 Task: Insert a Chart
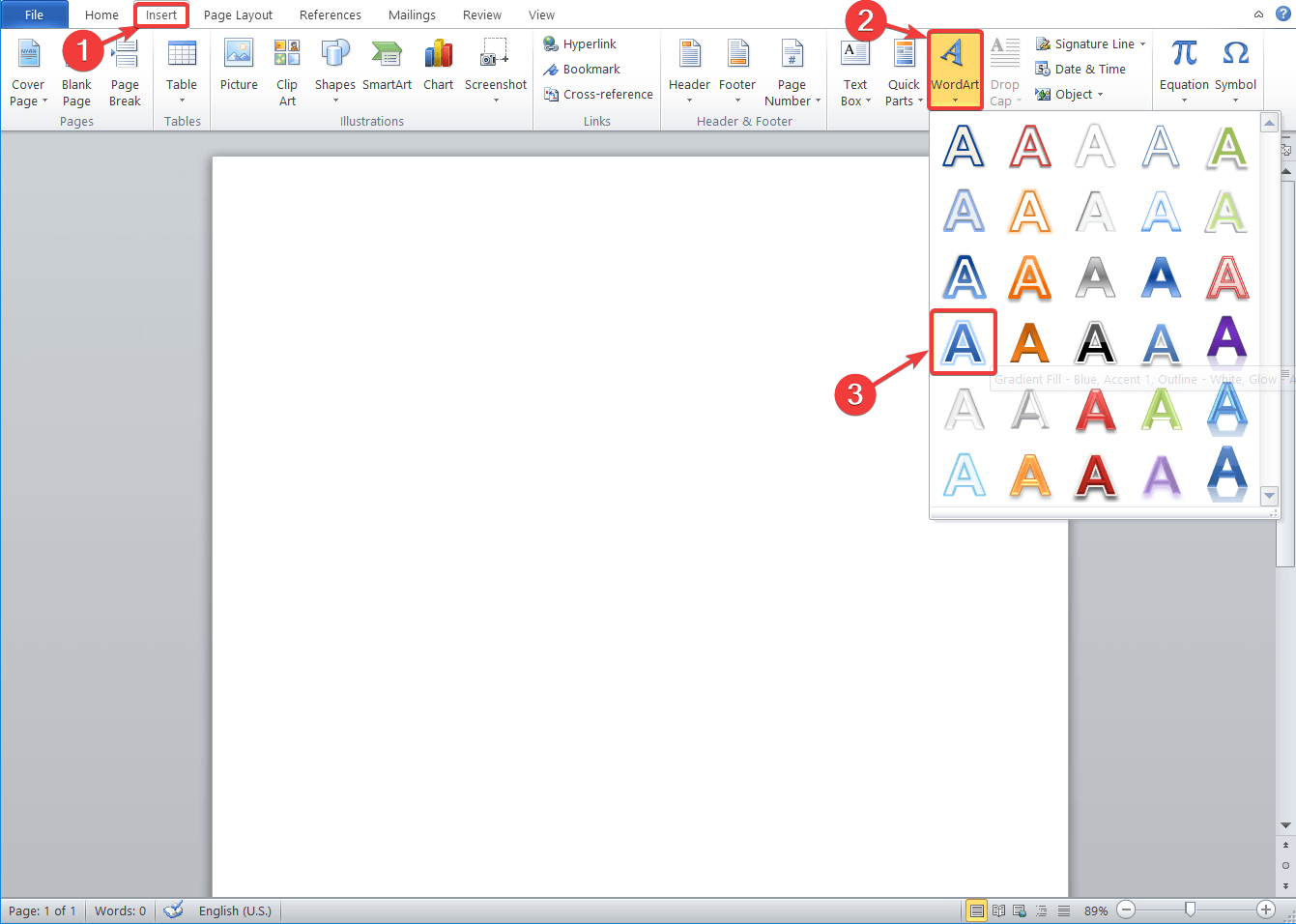point(438,68)
